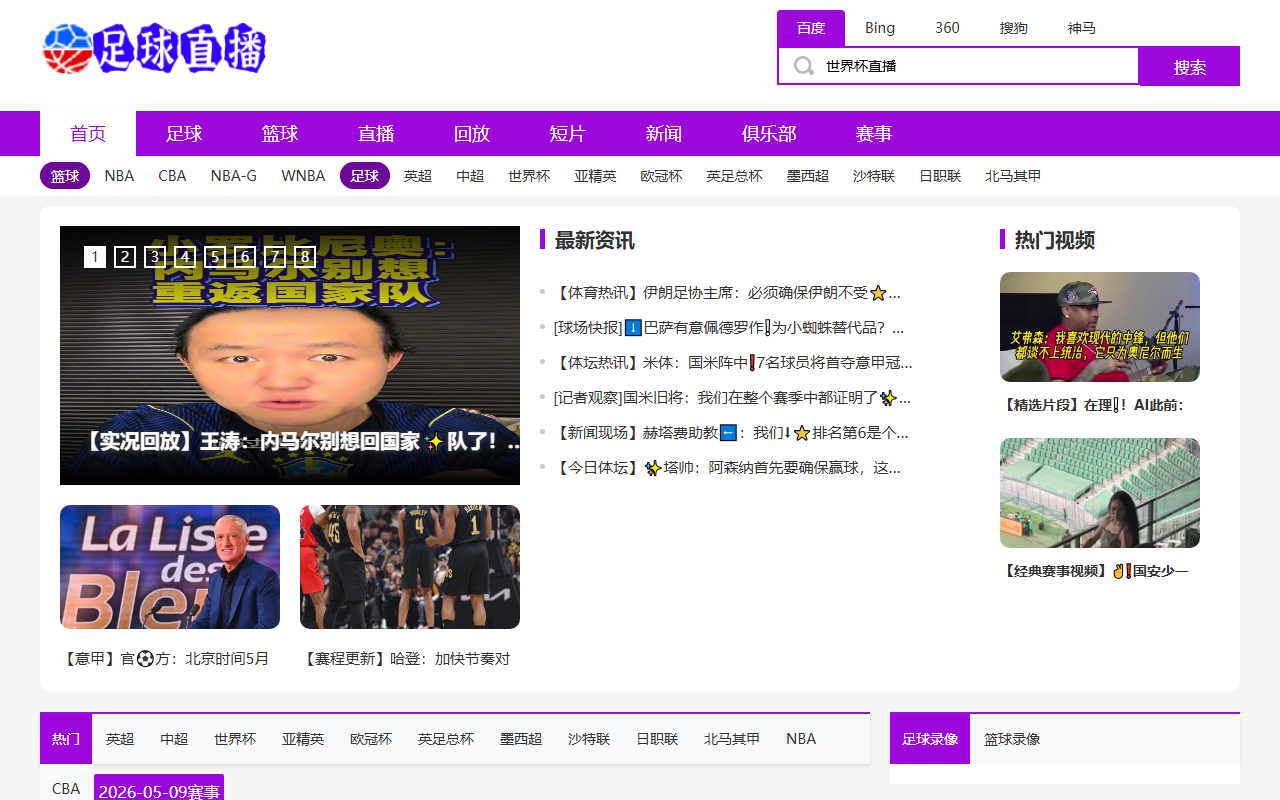1280x800 pixels.
Task: Select the 英超 tab in schedule panel
Action: (x=120, y=739)
